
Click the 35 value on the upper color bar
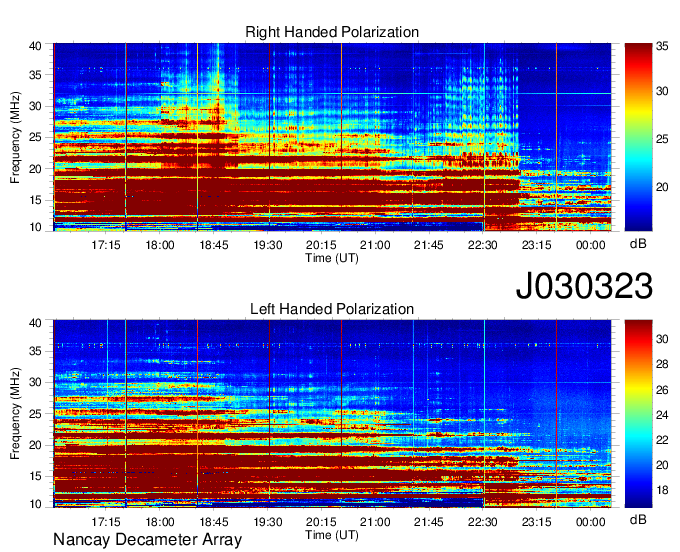tap(662, 46)
